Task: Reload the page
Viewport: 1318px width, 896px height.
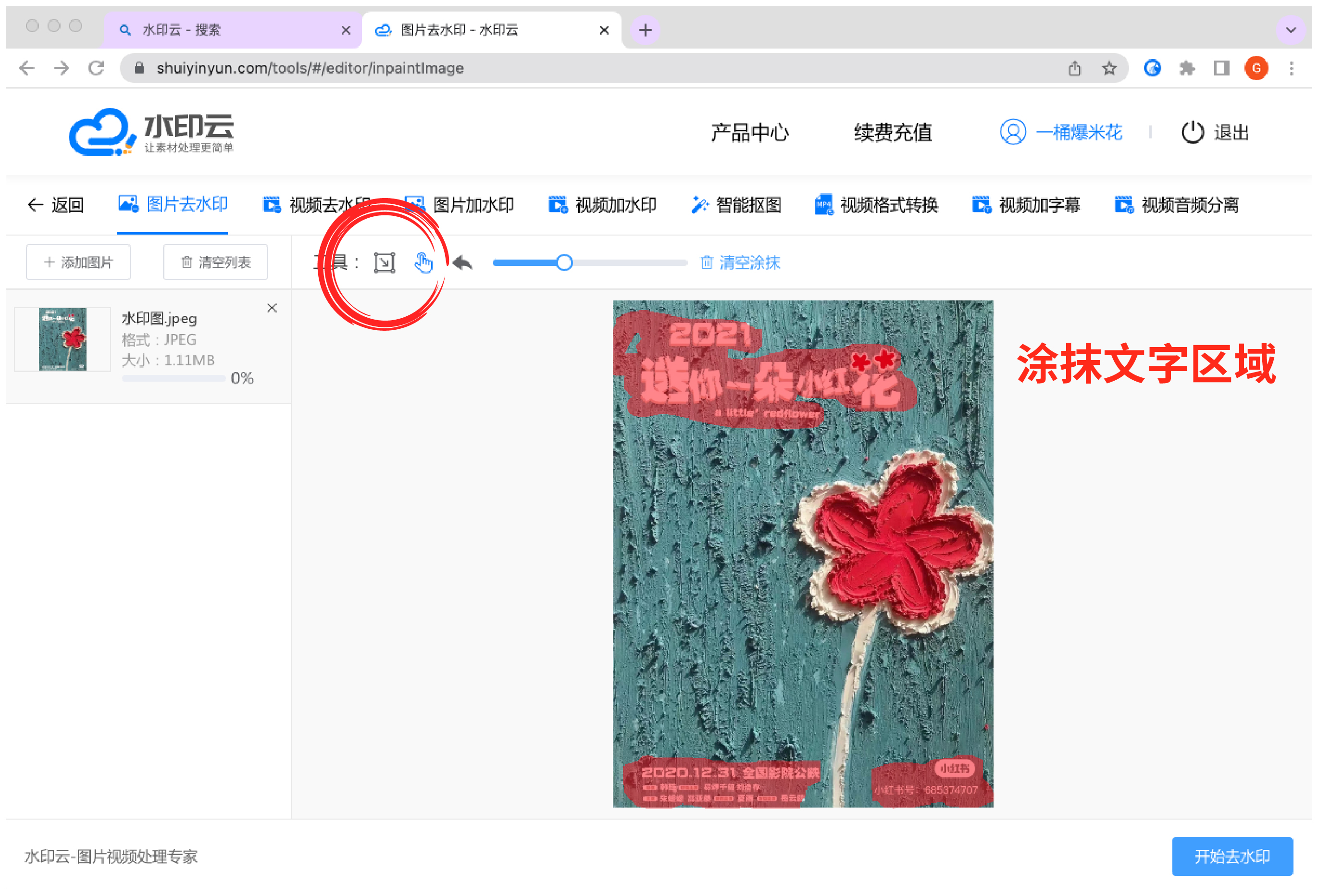Action: coord(96,68)
